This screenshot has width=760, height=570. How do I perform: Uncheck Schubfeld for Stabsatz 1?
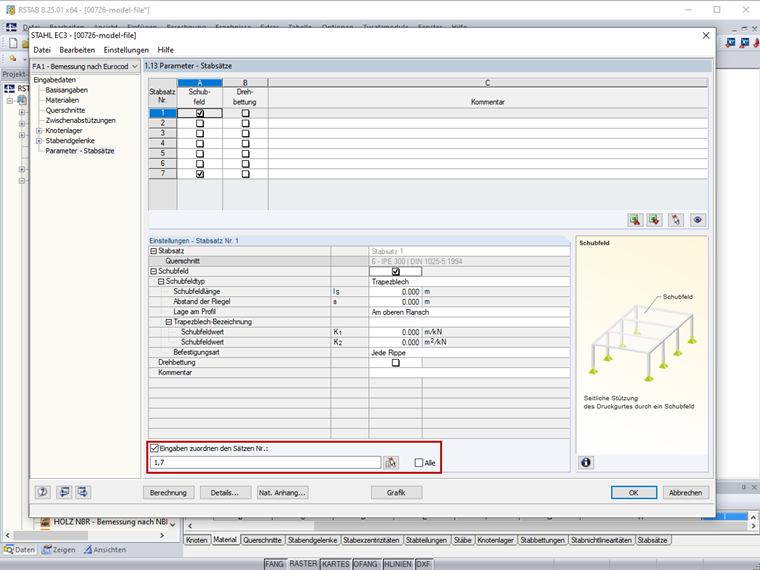[200, 113]
